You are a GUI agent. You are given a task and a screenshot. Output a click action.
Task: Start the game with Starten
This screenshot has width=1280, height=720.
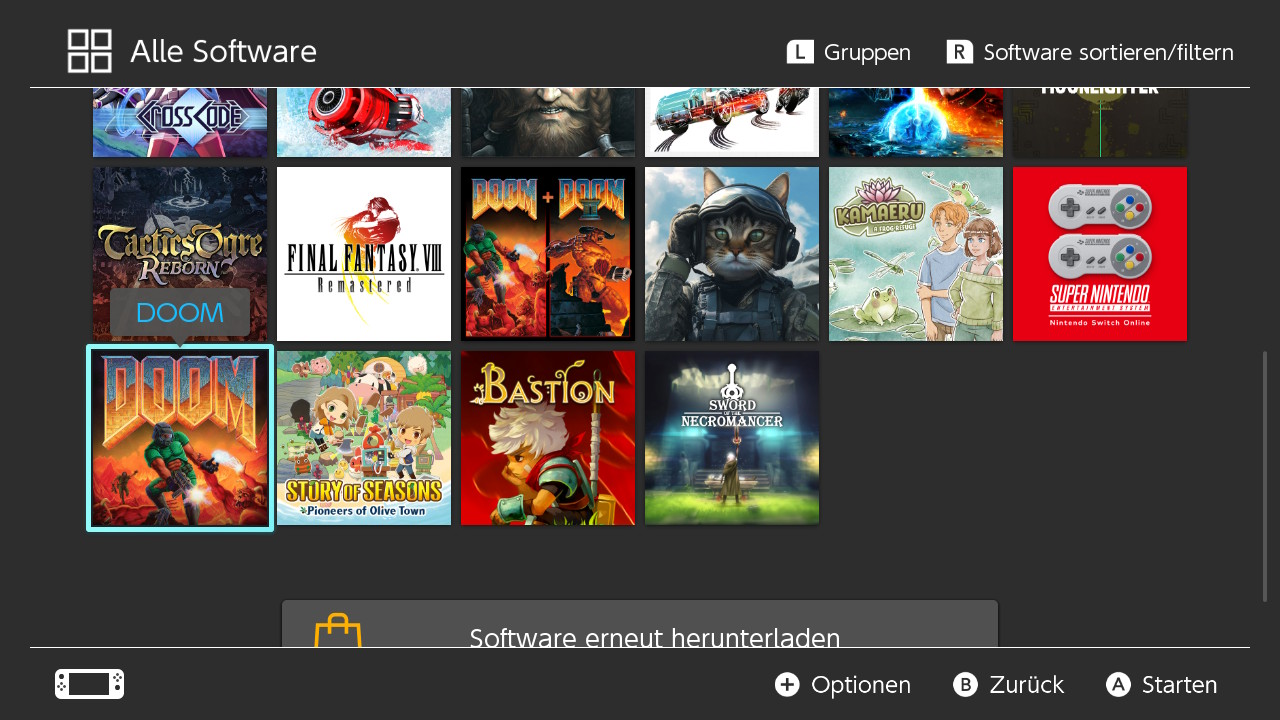pos(1162,684)
